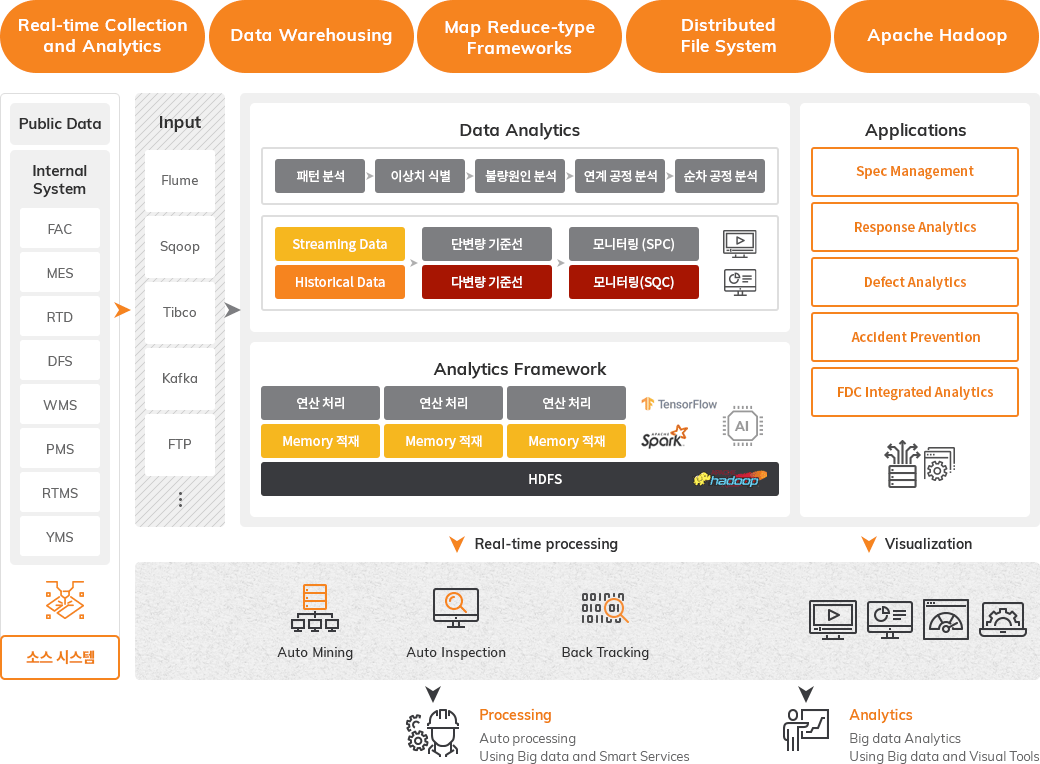Viewport: 1040px width, 764px height.
Task: Select the gauge icon under Visualization
Action: 945,619
